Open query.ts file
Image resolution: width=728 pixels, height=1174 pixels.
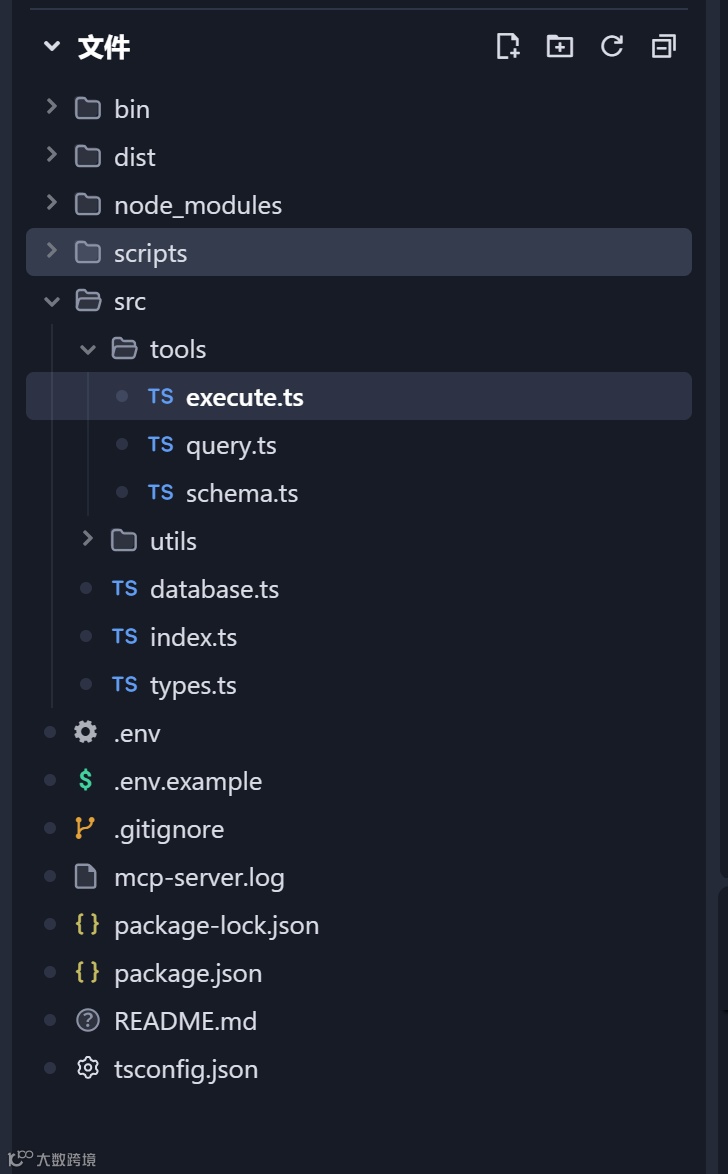(x=231, y=445)
